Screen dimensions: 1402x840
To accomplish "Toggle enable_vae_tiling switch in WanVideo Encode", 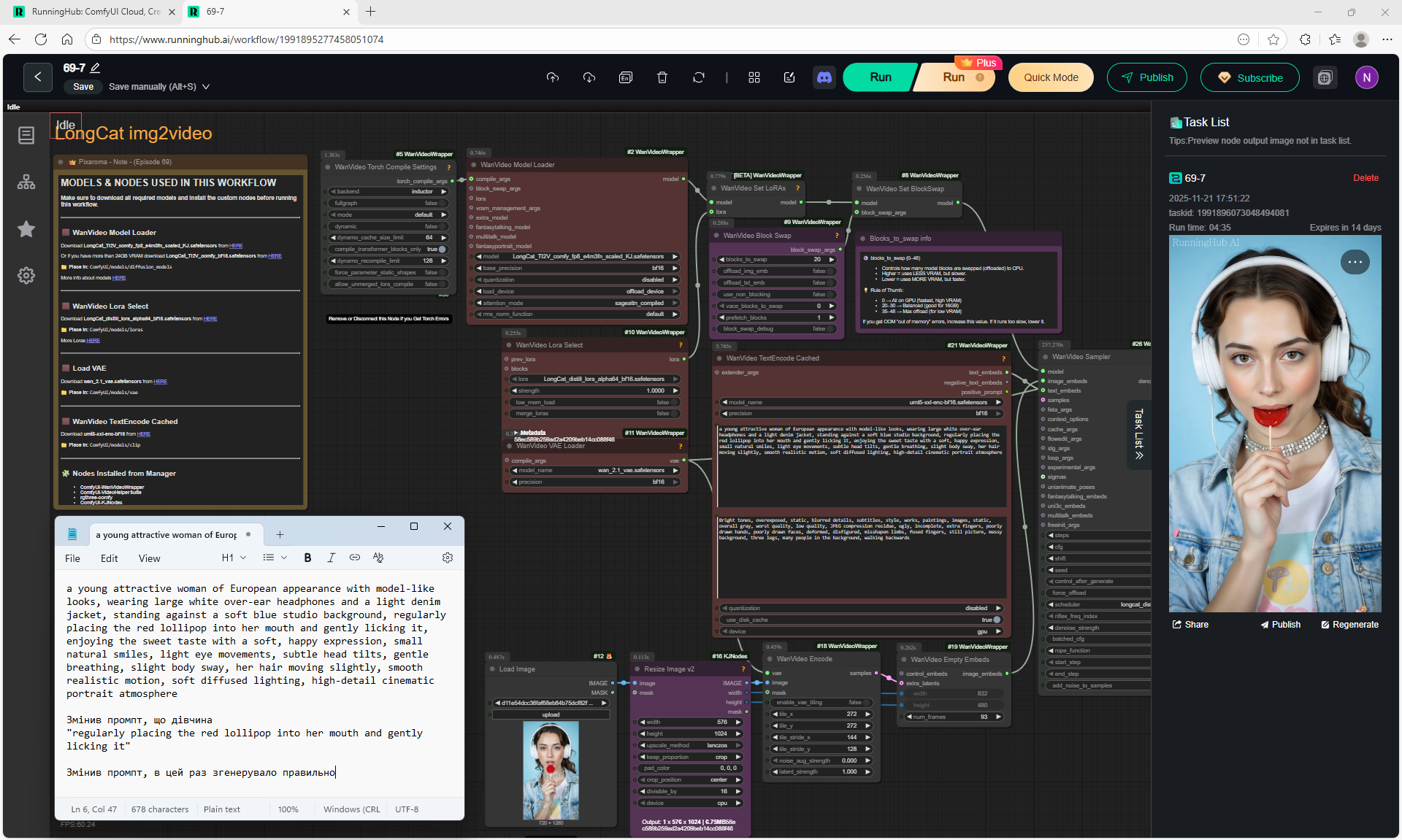I will 866,702.
